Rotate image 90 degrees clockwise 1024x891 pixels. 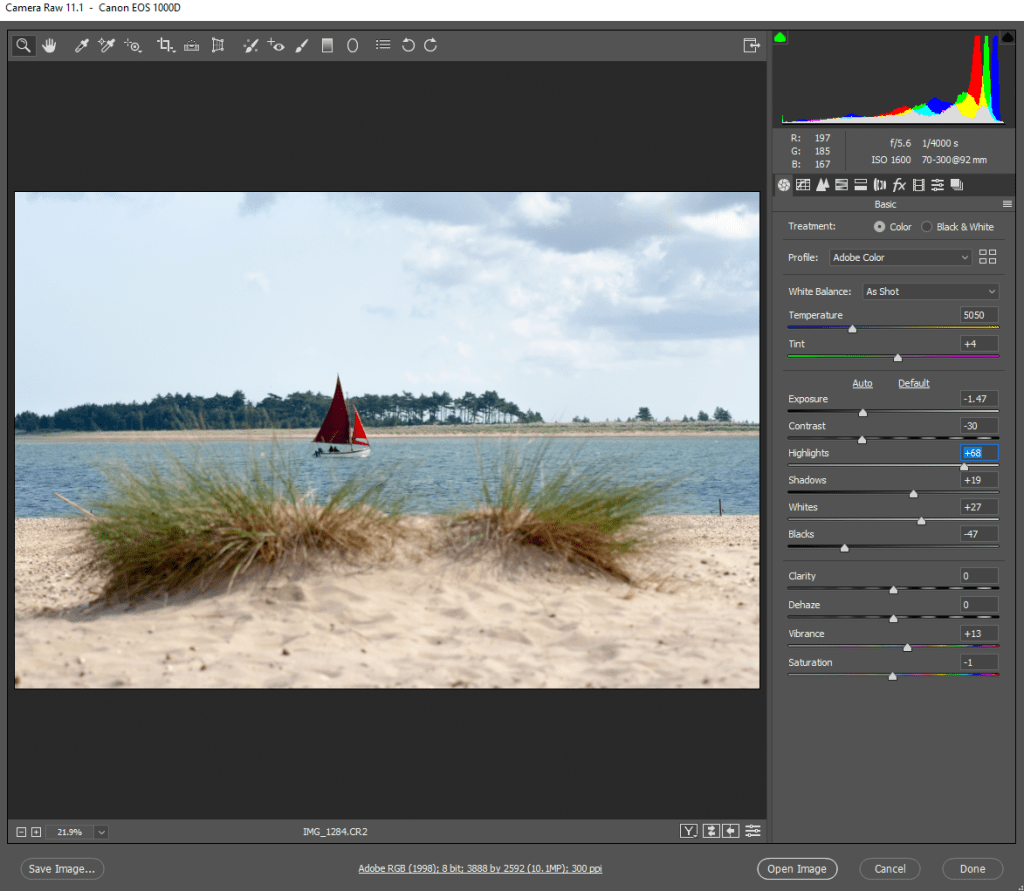pyautogui.click(x=431, y=45)
